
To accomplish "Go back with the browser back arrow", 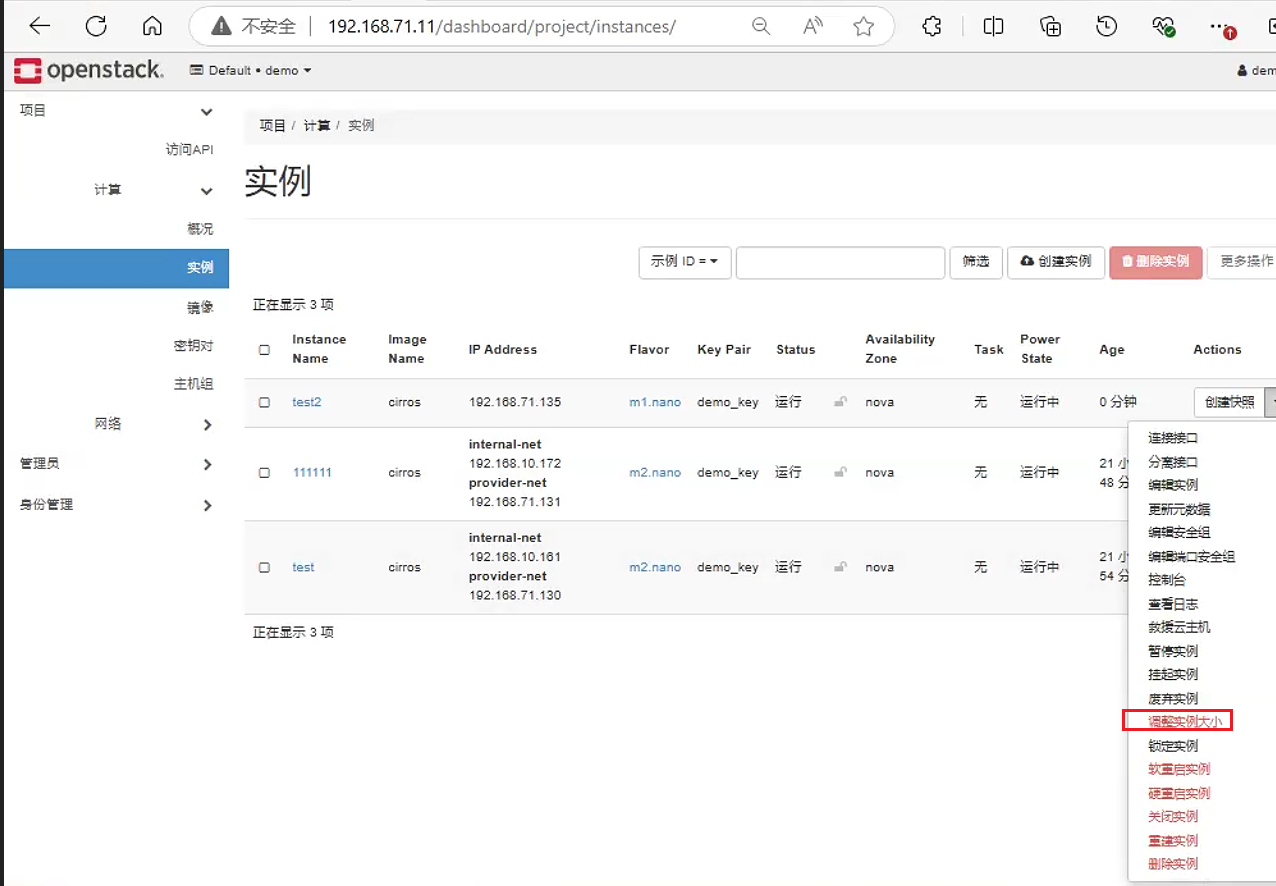I will [40, 27].
